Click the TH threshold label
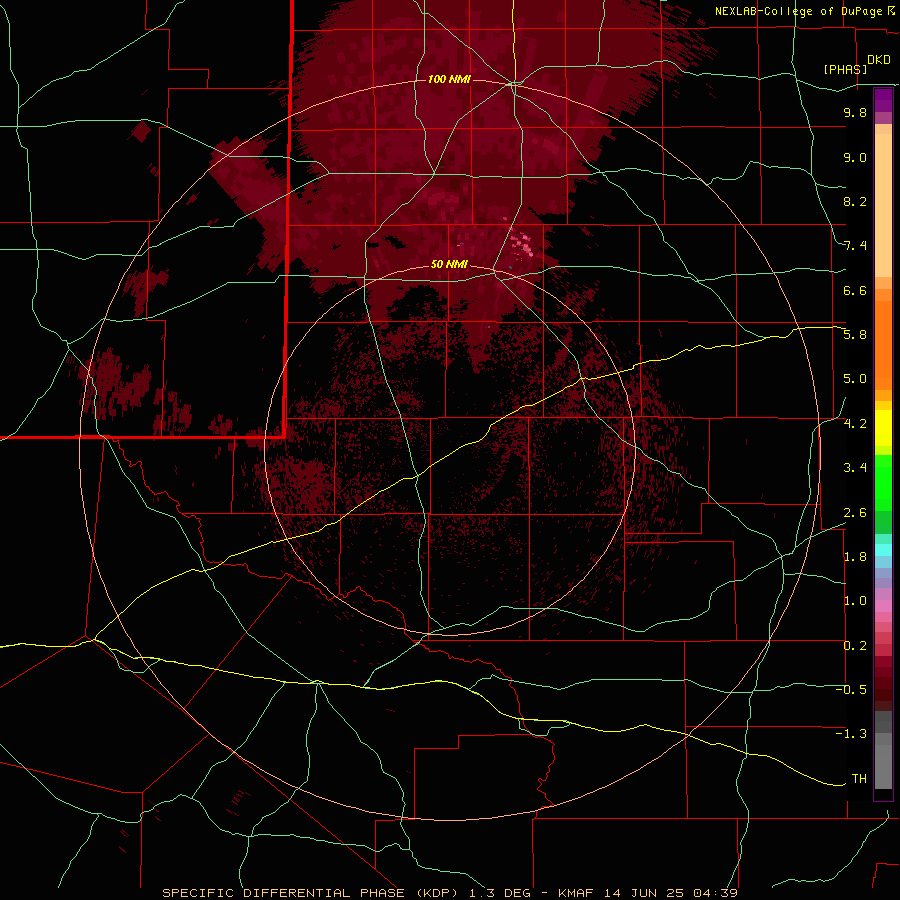 859,779
